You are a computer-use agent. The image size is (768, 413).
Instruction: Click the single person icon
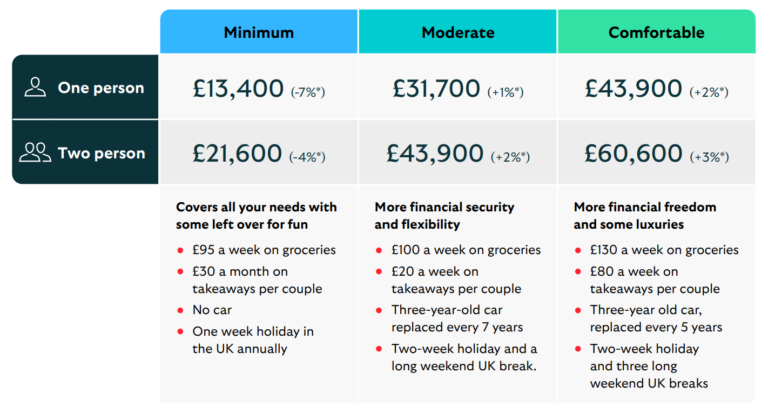click(x=35, y=87)
